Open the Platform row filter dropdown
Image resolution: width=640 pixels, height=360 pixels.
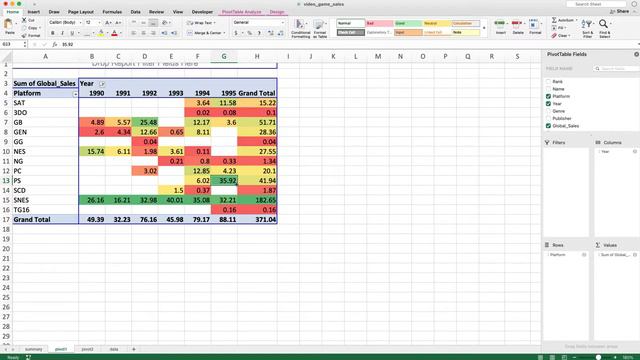pyautogui.click(x=75, y=94)
